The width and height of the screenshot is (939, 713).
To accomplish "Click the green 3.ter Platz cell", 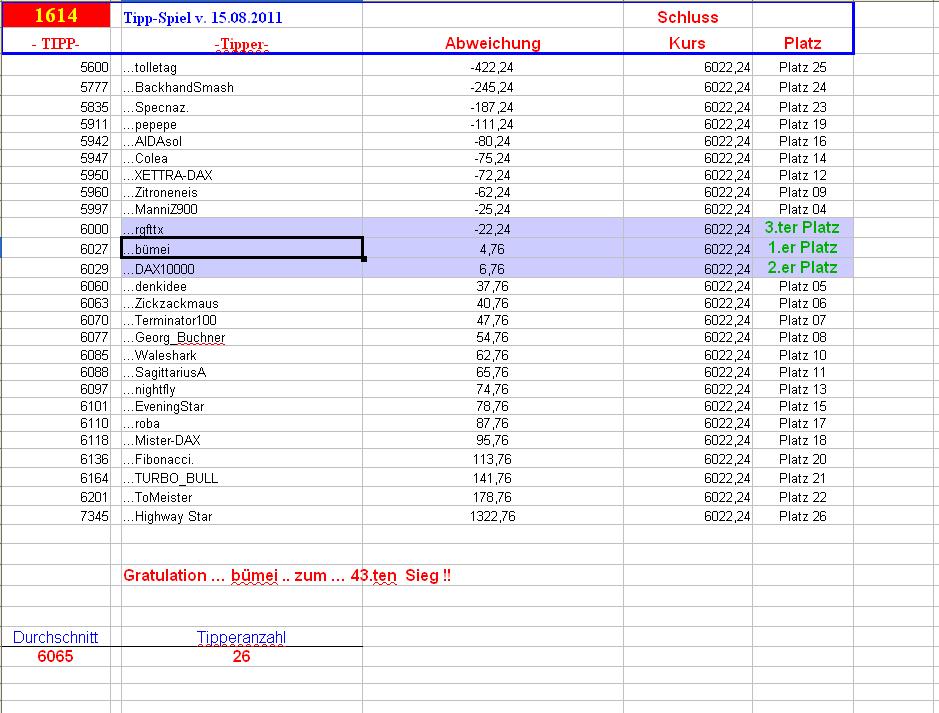I will [x=800, y=228].
